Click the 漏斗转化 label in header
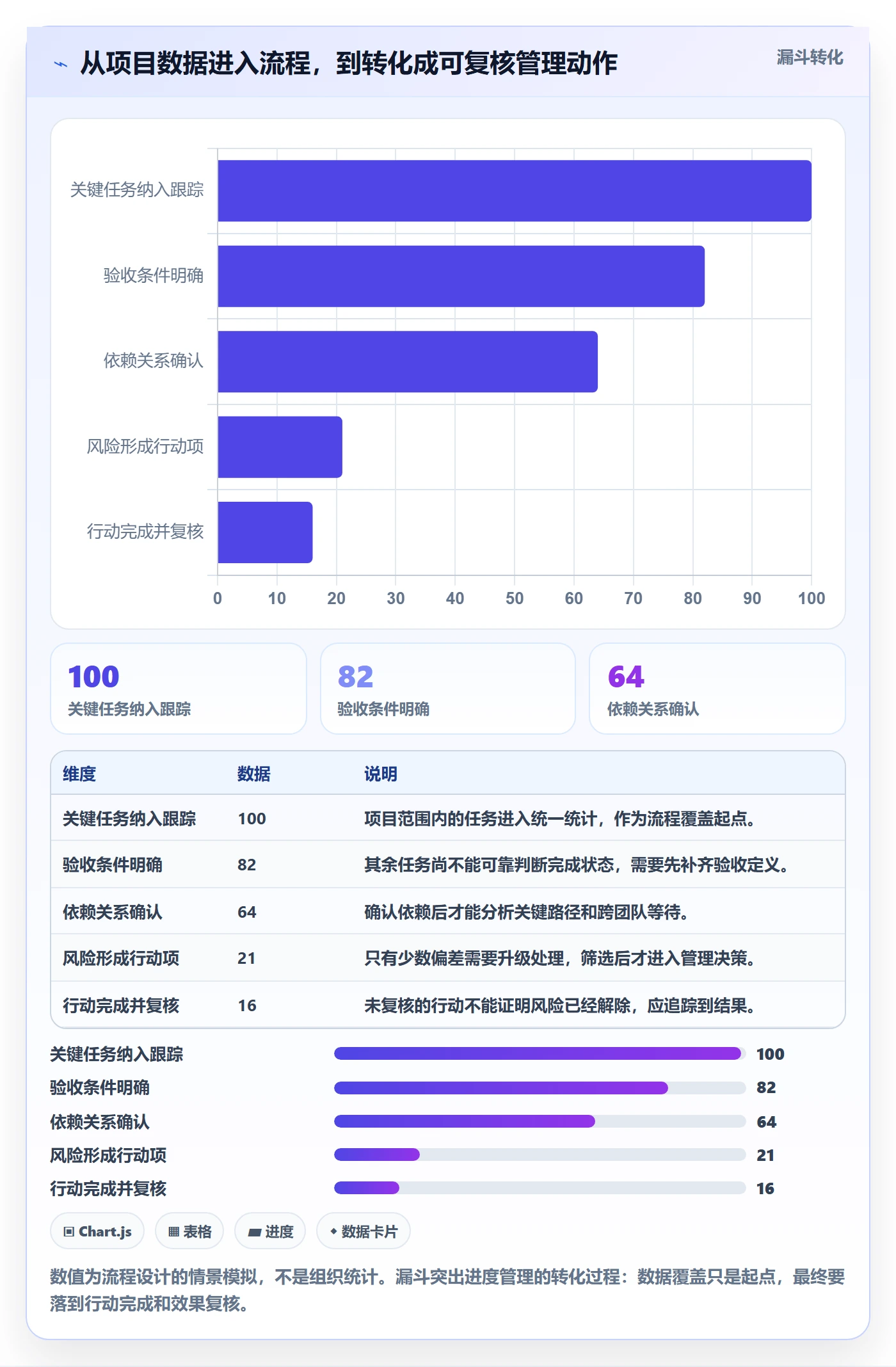 pos(810,57)
